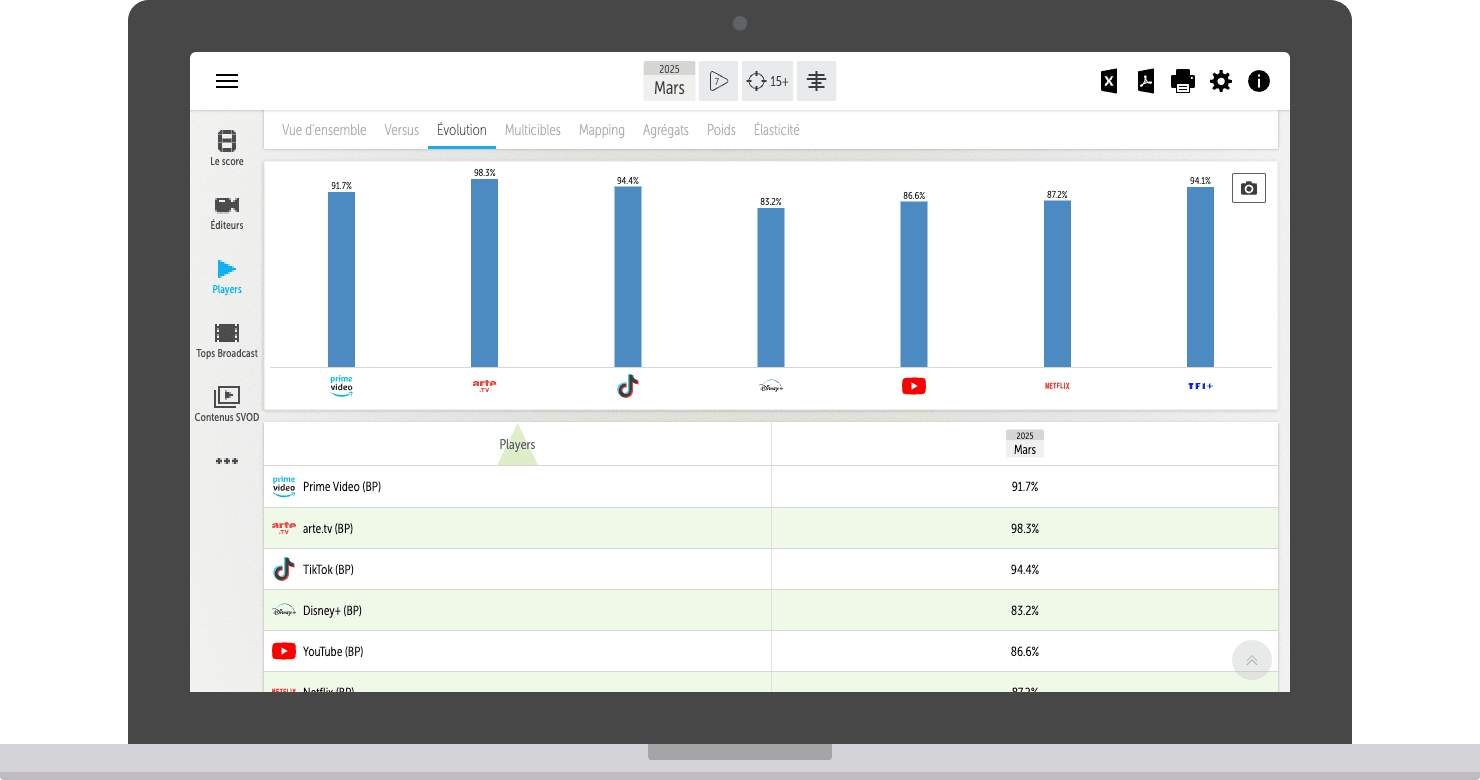Select the arte.tv bar in chart
This screenshot has height=780, width=1480.
click(x=484, y=272)
